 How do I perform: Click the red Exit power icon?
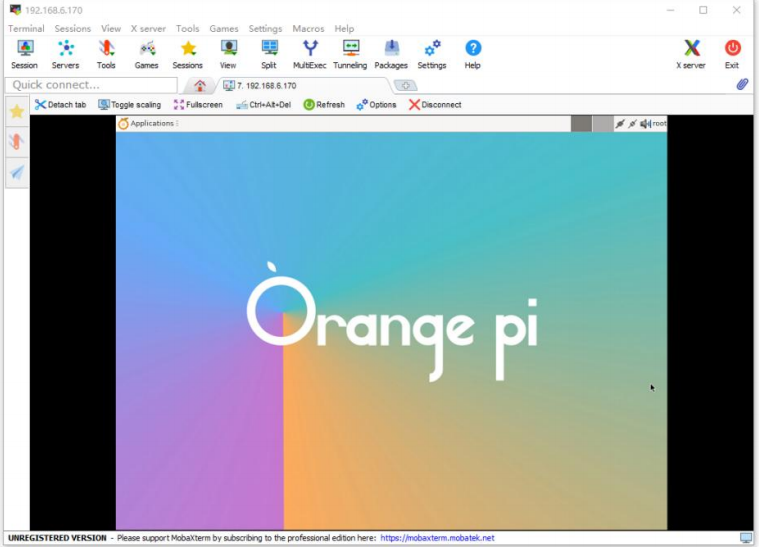(x=732, y=54)
